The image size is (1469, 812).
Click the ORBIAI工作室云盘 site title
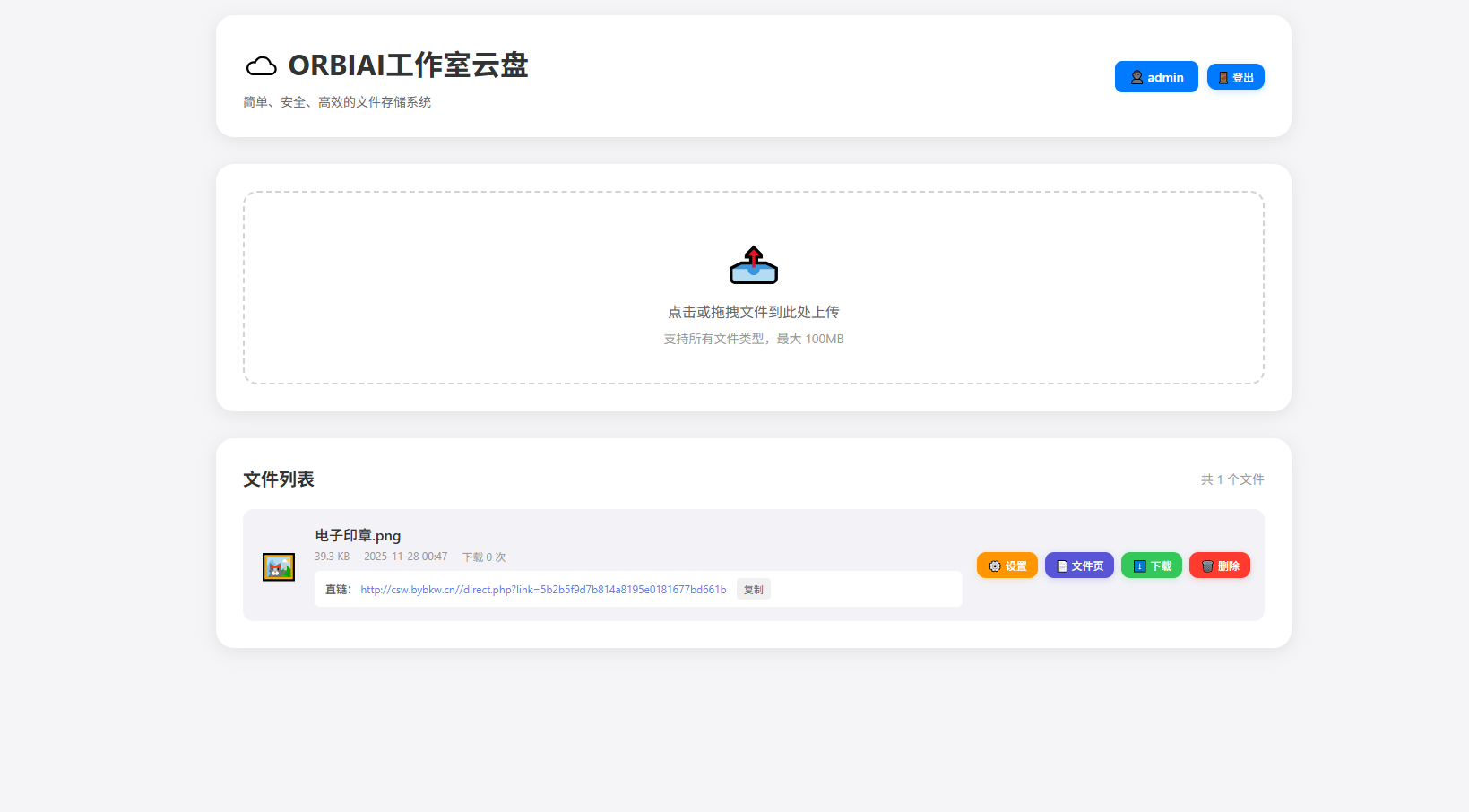408,65
